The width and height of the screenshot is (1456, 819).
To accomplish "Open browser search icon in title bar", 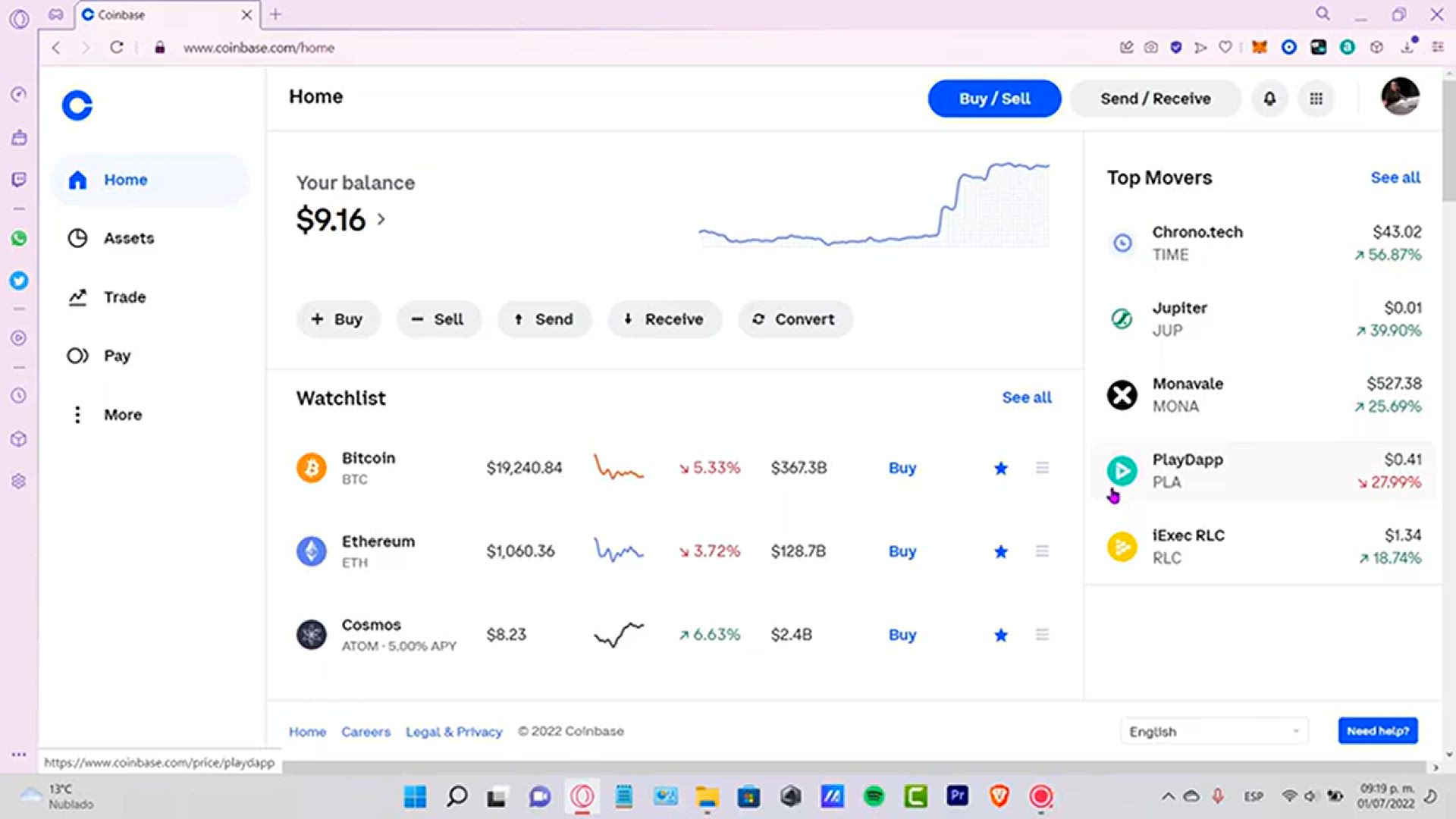I will 1323,14.
